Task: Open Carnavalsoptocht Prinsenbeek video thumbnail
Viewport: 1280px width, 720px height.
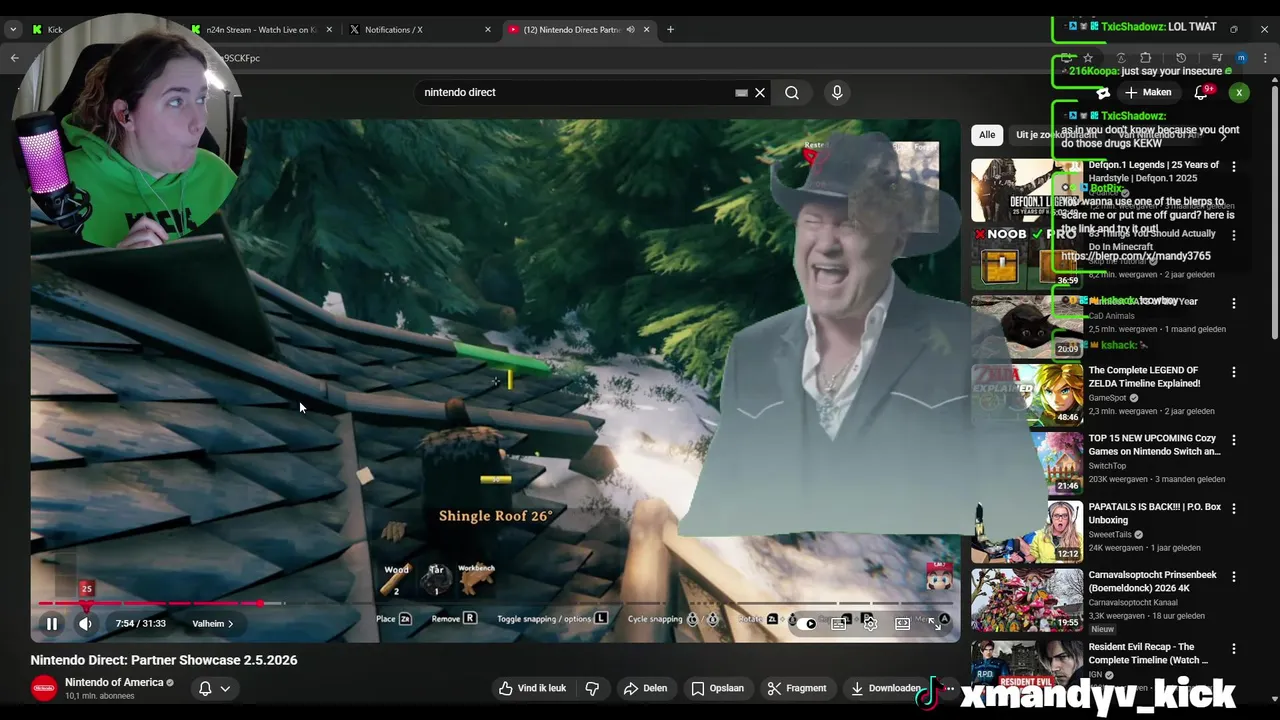Action: (x=1026, y=600)
